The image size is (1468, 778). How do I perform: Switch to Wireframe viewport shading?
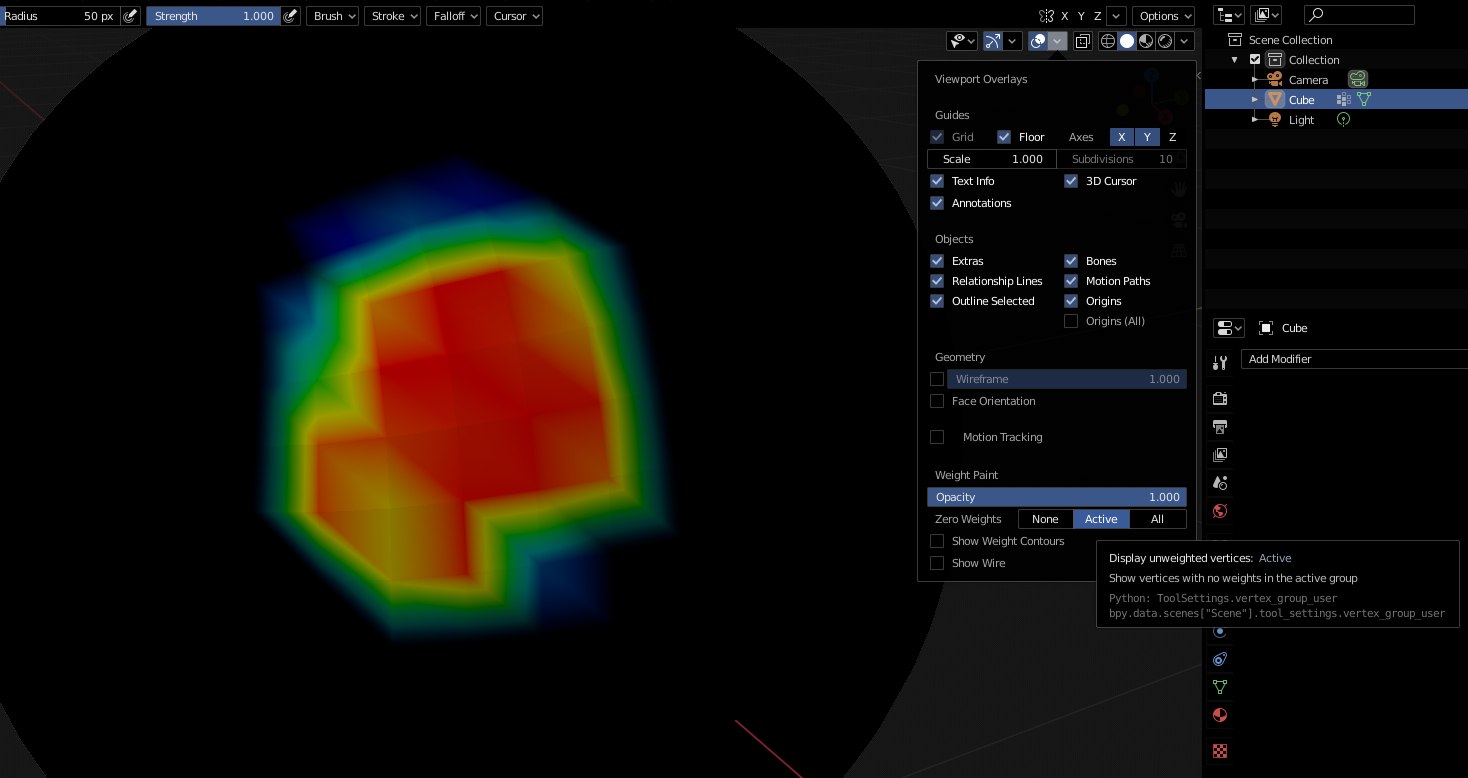(1108, 41)
